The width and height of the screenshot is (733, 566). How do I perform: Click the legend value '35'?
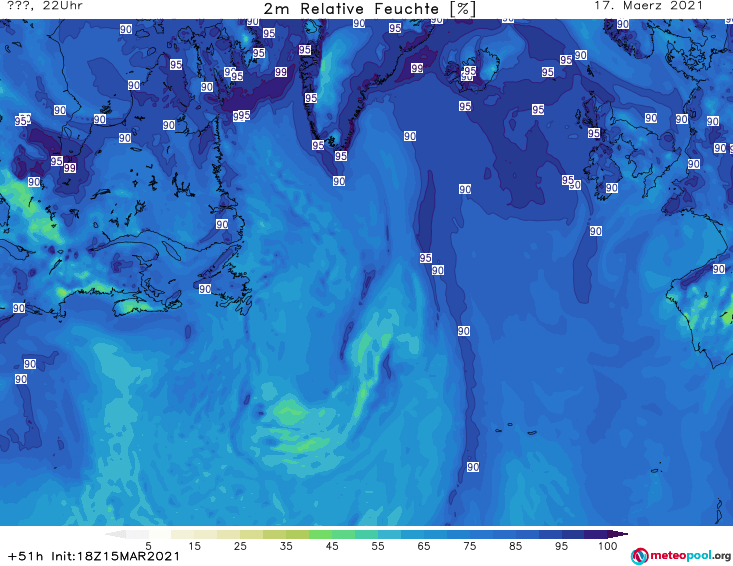[286, 546]
